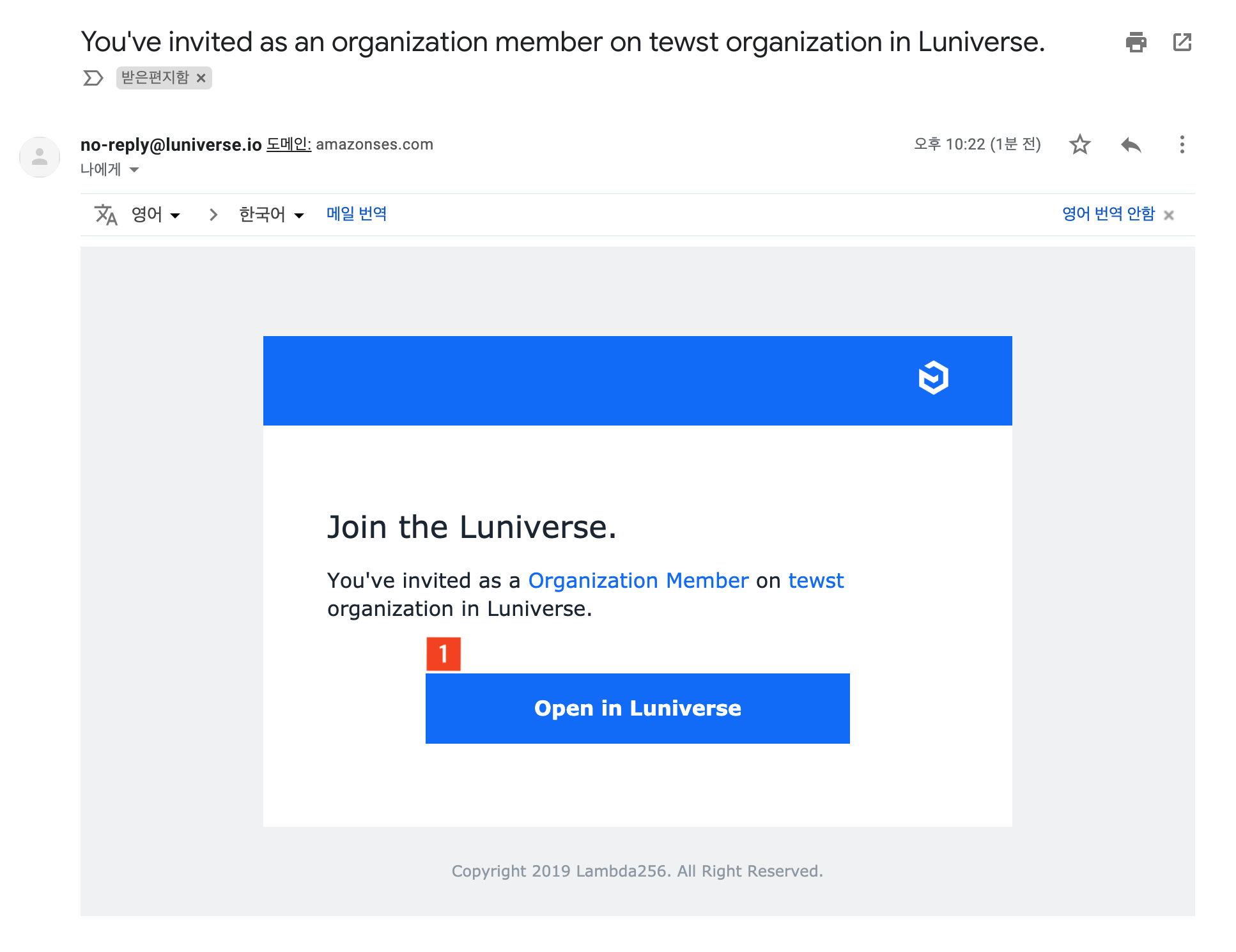Click the 메일 번역 link
The width and height of the screenshot is (1236, 952).
(x=357, y=213)
